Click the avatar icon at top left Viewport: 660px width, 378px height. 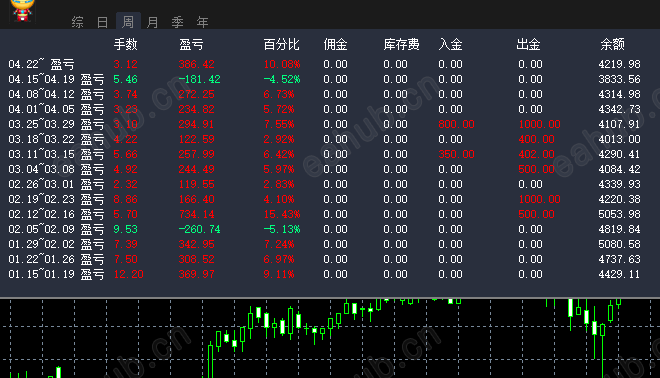coord(22,10)
